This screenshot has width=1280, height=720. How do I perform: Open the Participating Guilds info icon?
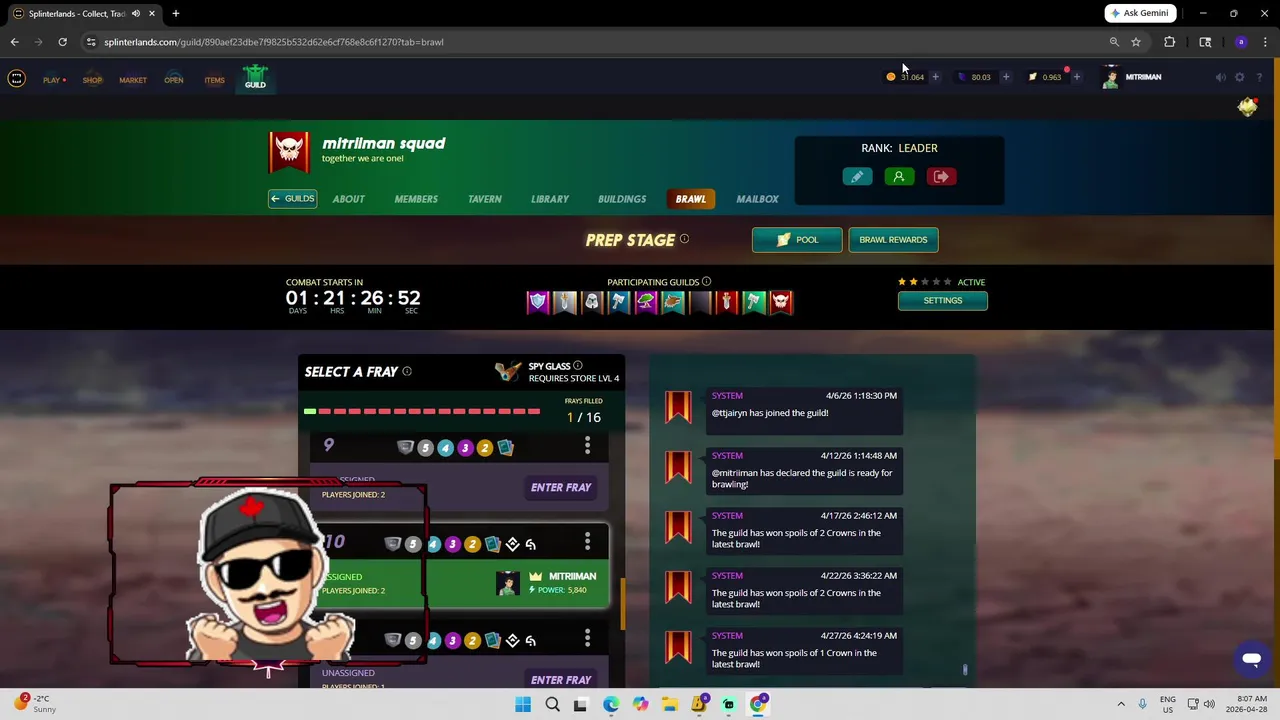(x=706, y=282)
